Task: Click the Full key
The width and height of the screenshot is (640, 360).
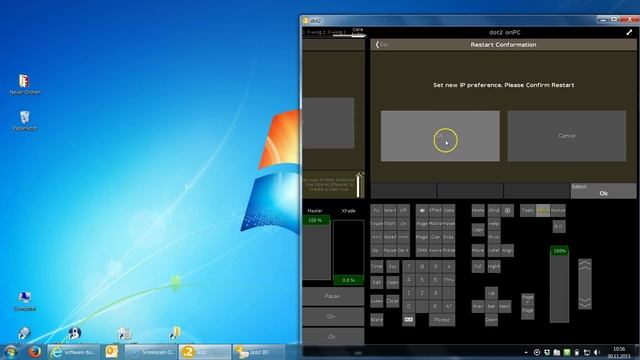Action: coord(478,267)
